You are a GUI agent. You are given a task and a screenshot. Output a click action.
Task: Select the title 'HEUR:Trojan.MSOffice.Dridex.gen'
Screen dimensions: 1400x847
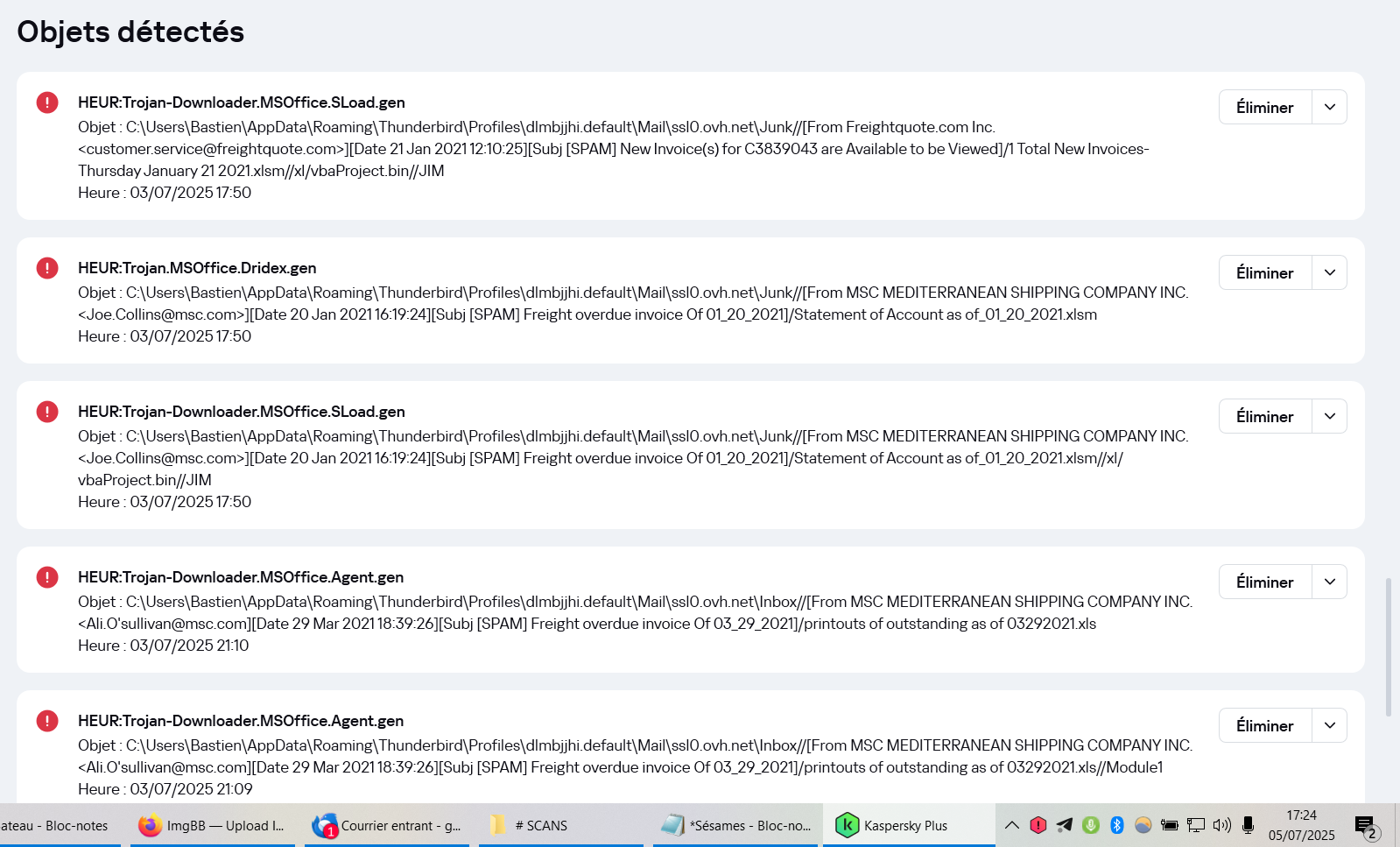(x=197, y=268)
